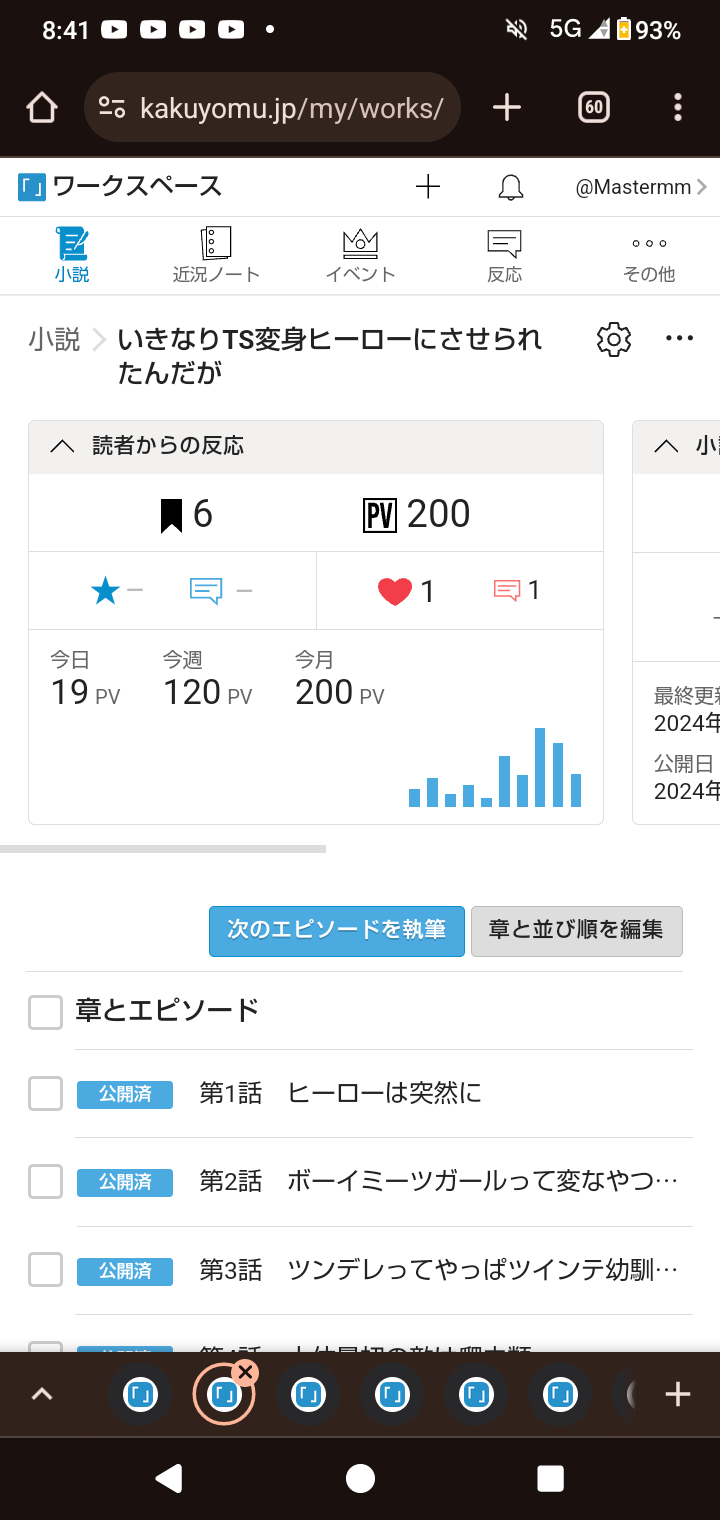The image size is (720, 1520).
Task: Open the three-dot menu beside work title
Action: (x=679, y=339)
